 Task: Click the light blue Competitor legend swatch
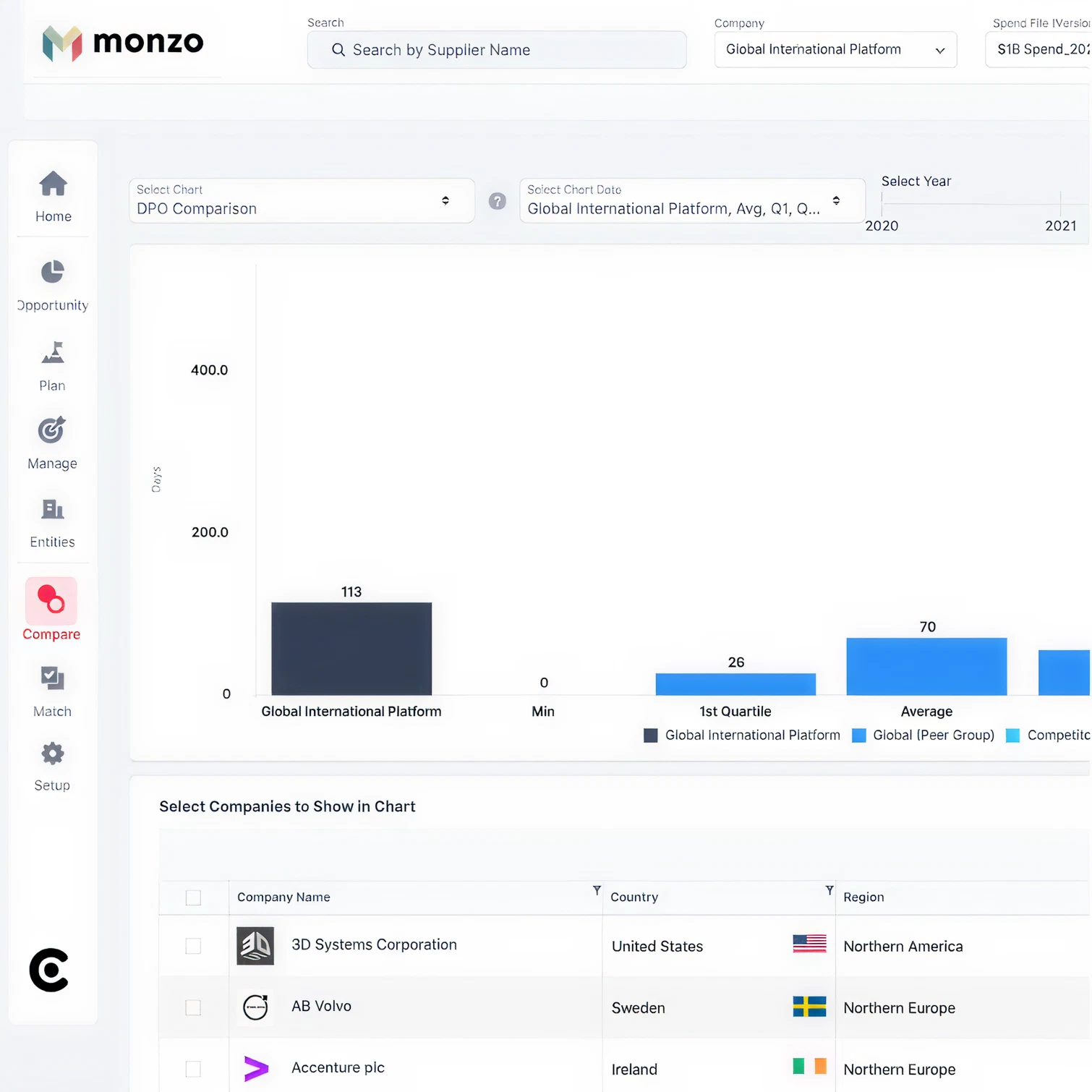[x=1013, y=735]
